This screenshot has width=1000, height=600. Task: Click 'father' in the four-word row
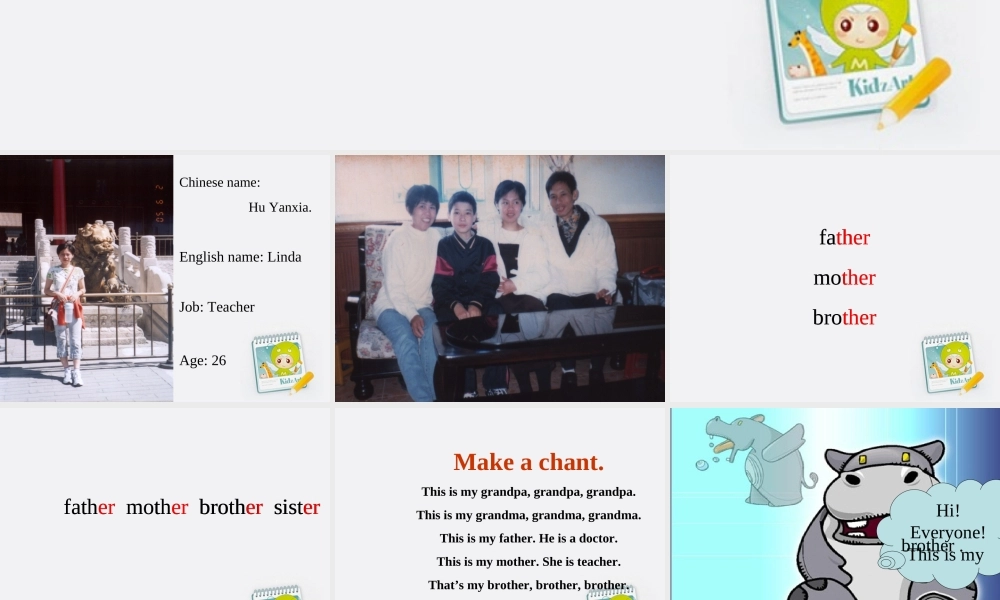pyautogui.click(x=89, y=507)
